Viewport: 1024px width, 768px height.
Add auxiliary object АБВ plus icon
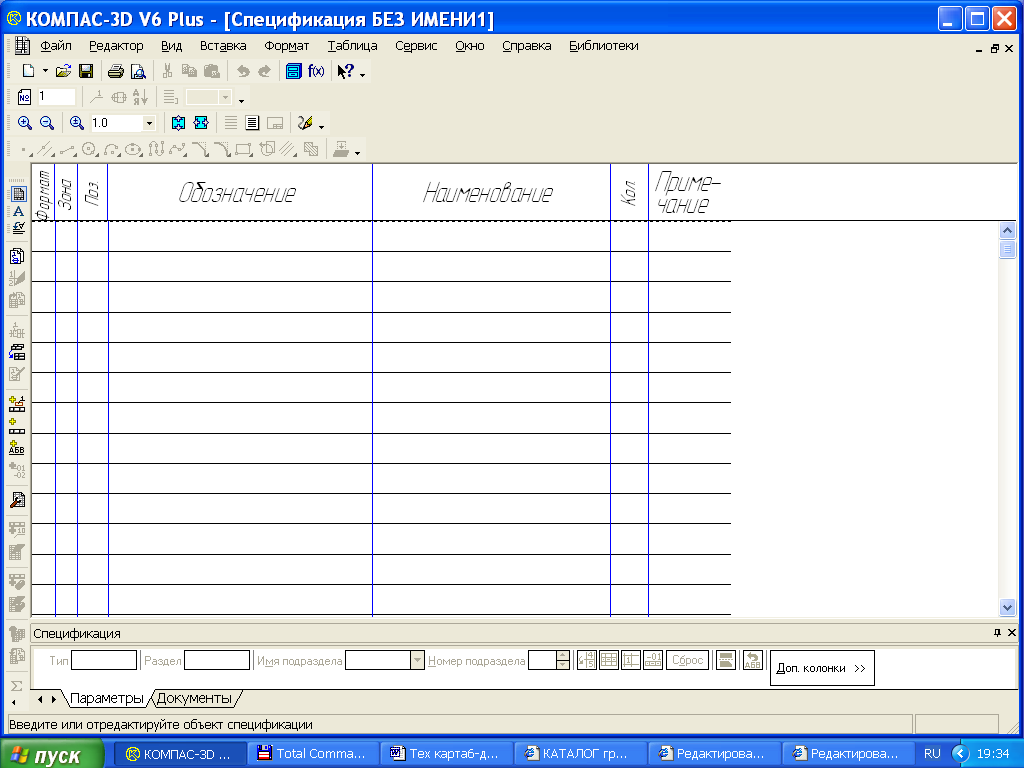pyautogui.click(x=17, y=447)
